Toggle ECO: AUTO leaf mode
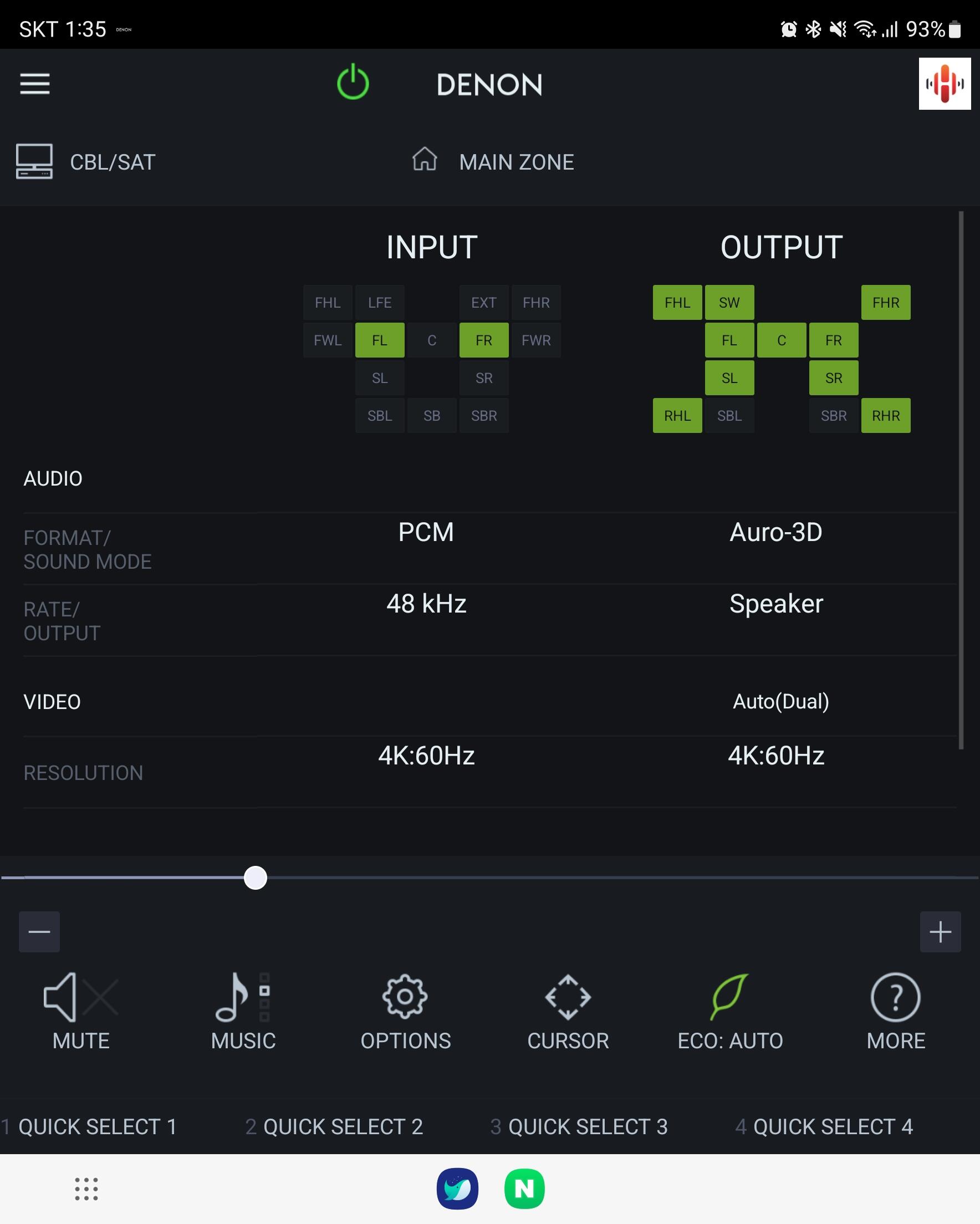 730,1011
